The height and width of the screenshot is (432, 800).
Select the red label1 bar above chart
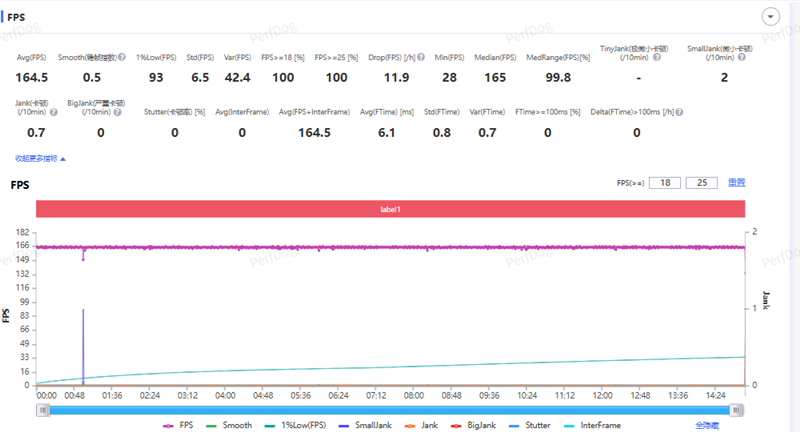(x=390, y=209)
